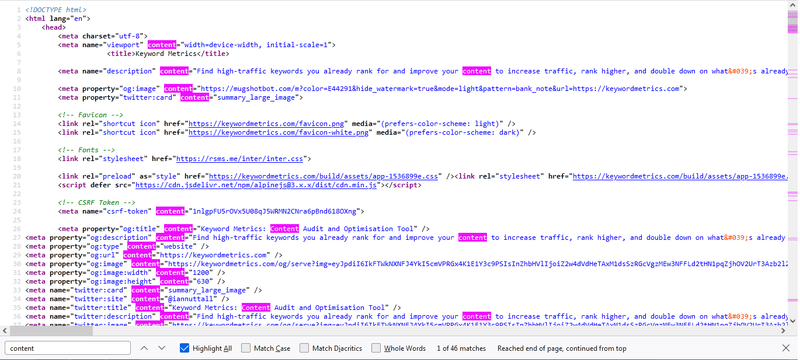Click the vertical scrollbar down arrow
The image size is (800, 360).
coord(792,321)
